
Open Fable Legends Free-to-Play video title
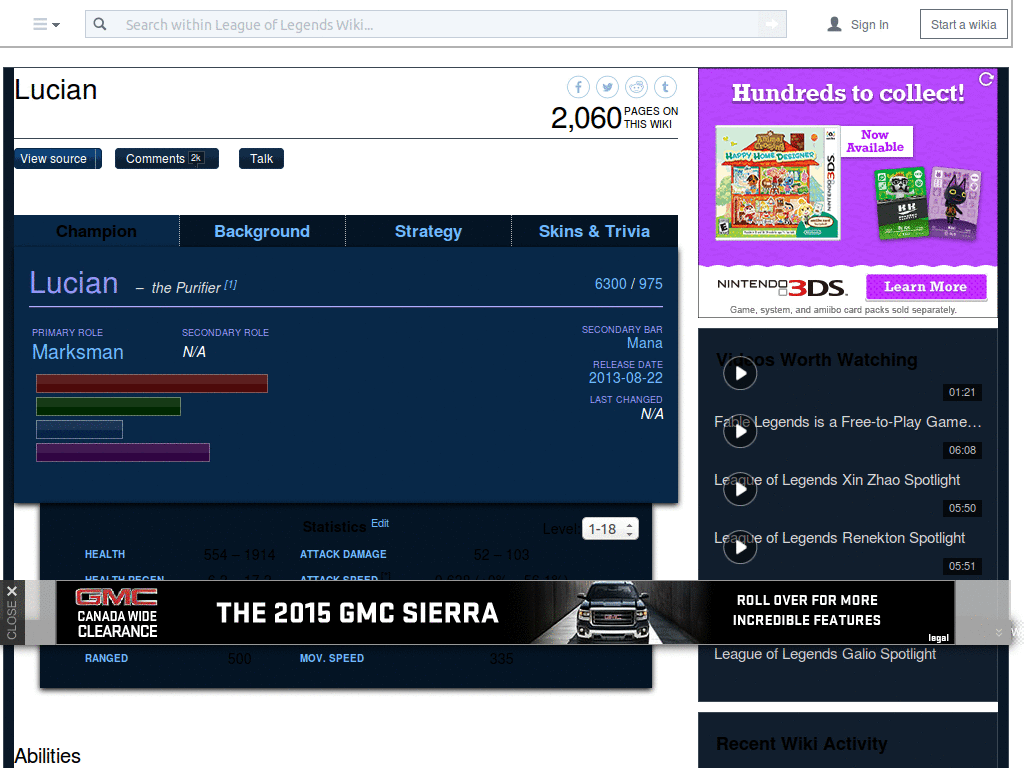(848, 422)
